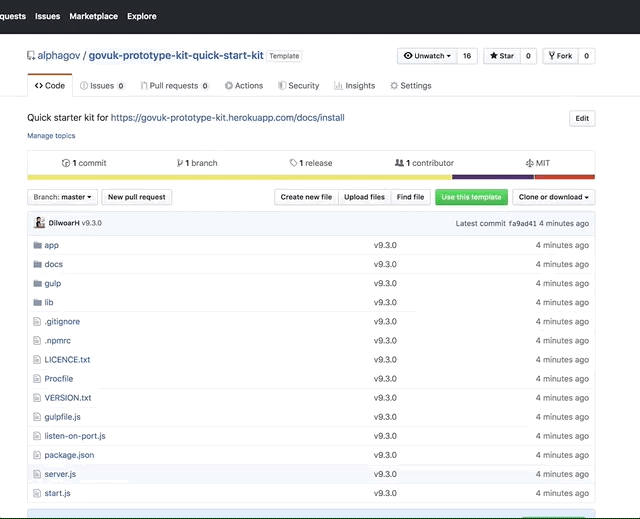Open the Issues tab

click(x=102, y=86)
